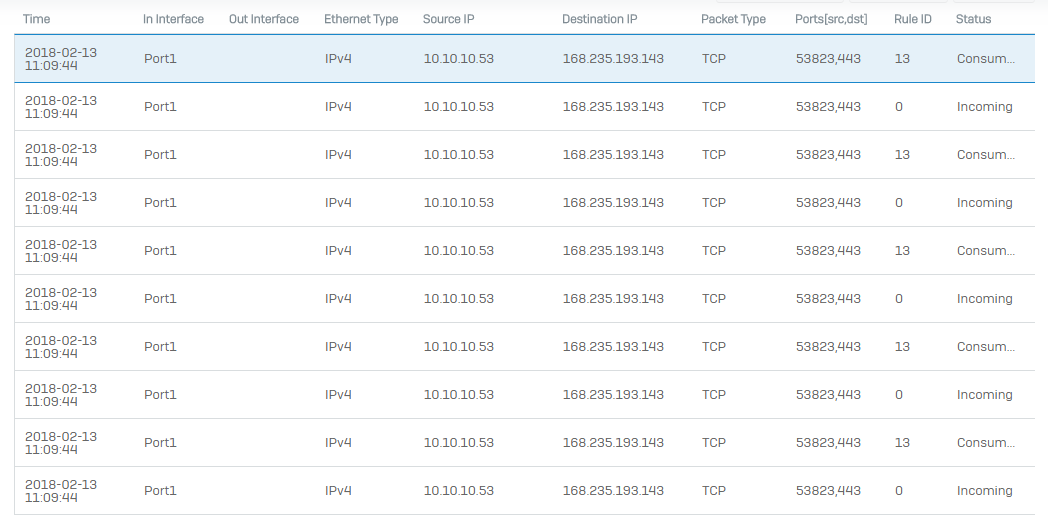
Task: Click the Status column header
Action: point(973,19)
